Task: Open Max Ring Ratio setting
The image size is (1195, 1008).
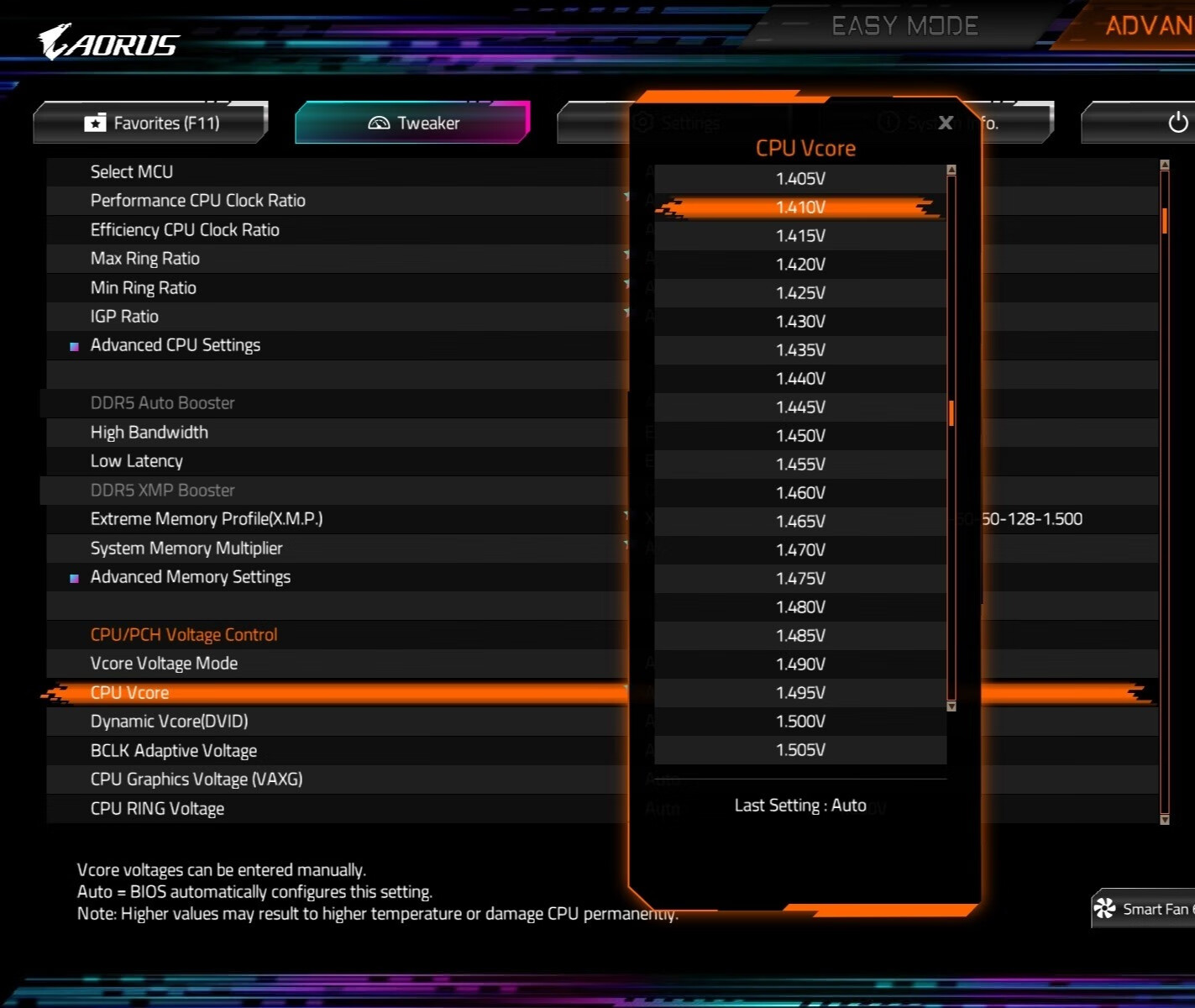Action: click(x=338, y=259)
